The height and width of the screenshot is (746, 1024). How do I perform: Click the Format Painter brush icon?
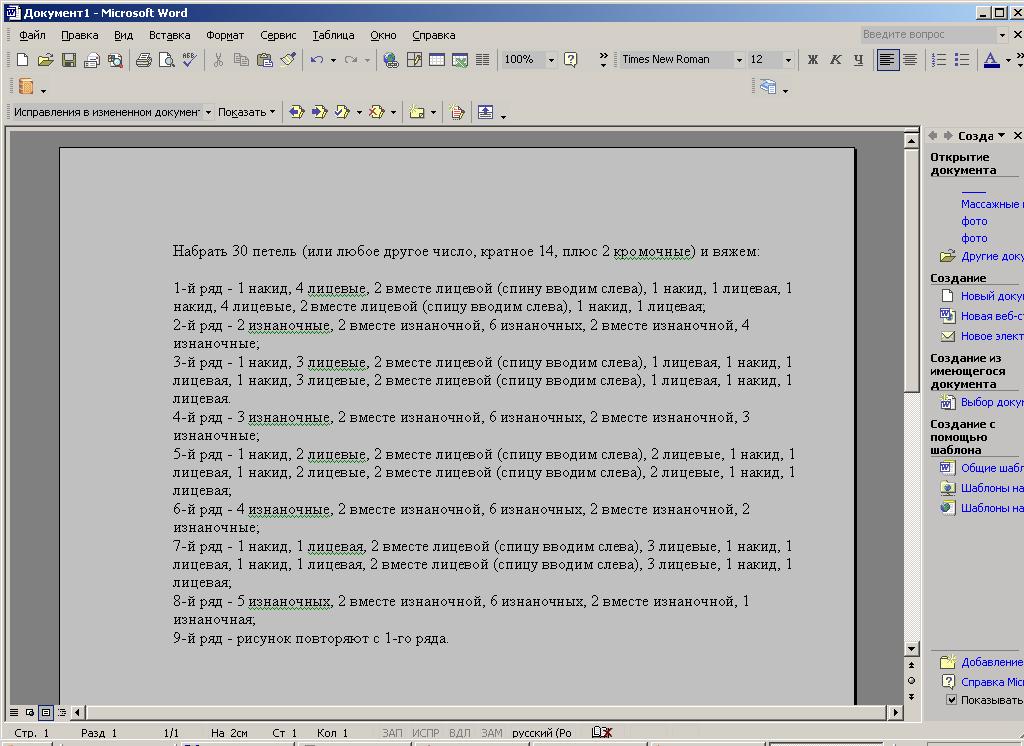click(x=288, y=60)
